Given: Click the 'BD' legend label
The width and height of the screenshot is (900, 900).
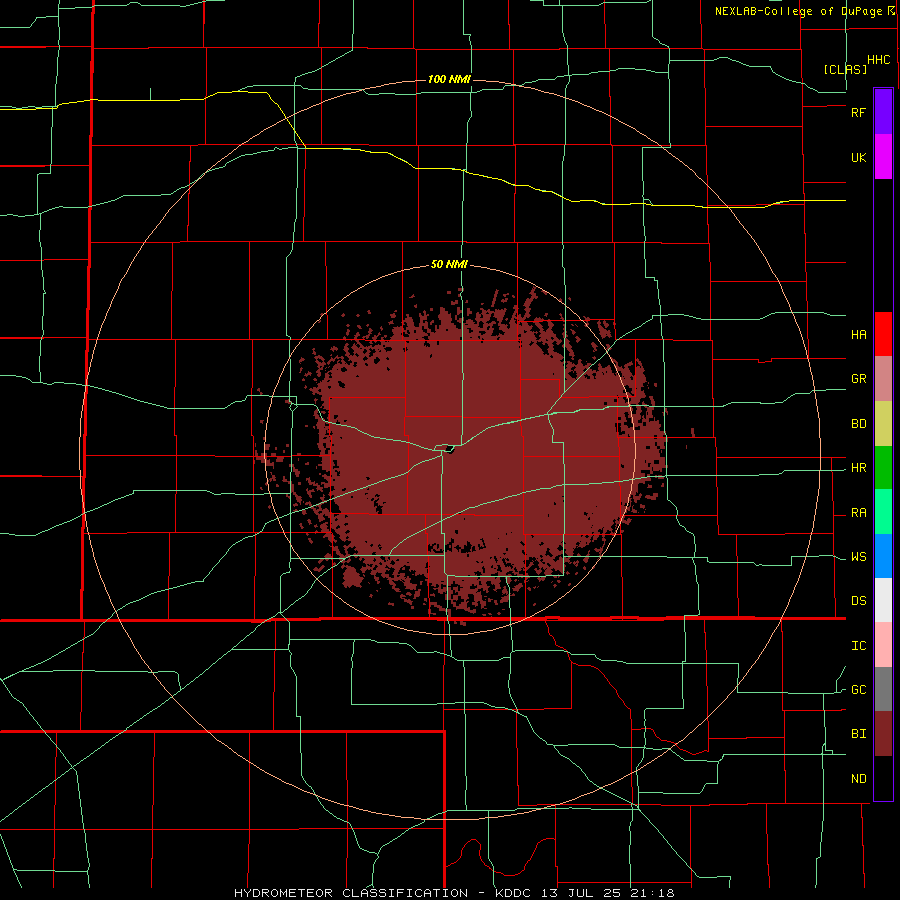Looking at the screenshot, I should click(858, 424).
